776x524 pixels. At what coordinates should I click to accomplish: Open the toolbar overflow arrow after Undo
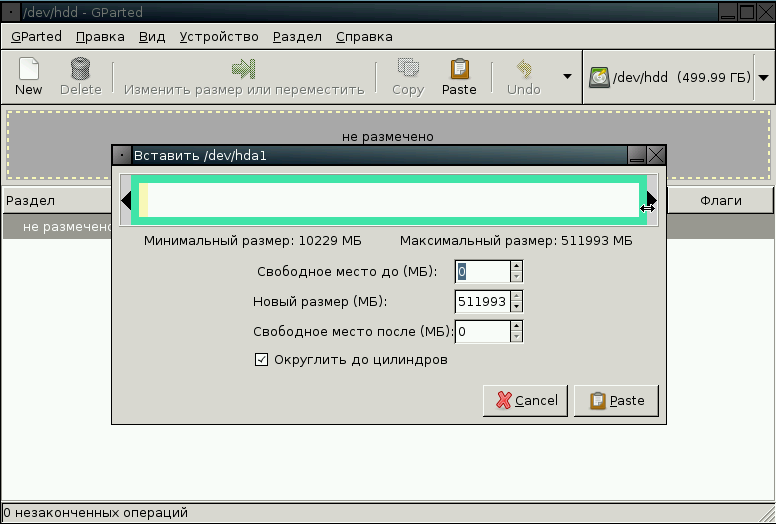point(567,76)
